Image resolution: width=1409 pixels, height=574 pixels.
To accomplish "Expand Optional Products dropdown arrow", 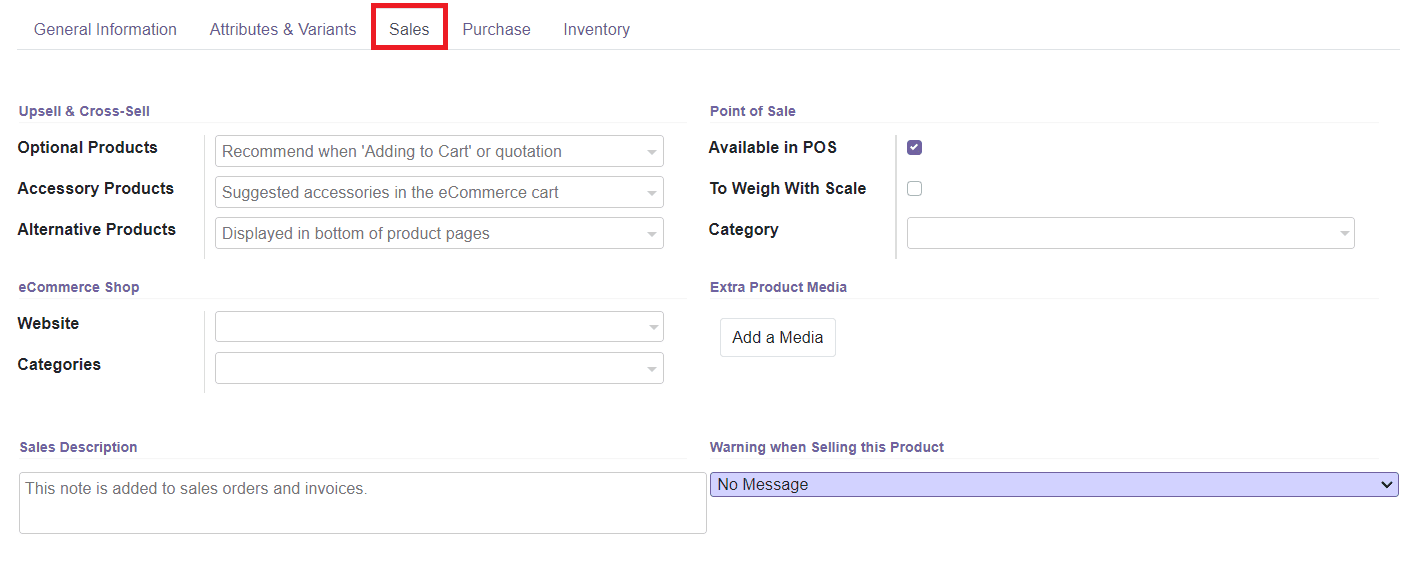I will [x=651, y=152].
